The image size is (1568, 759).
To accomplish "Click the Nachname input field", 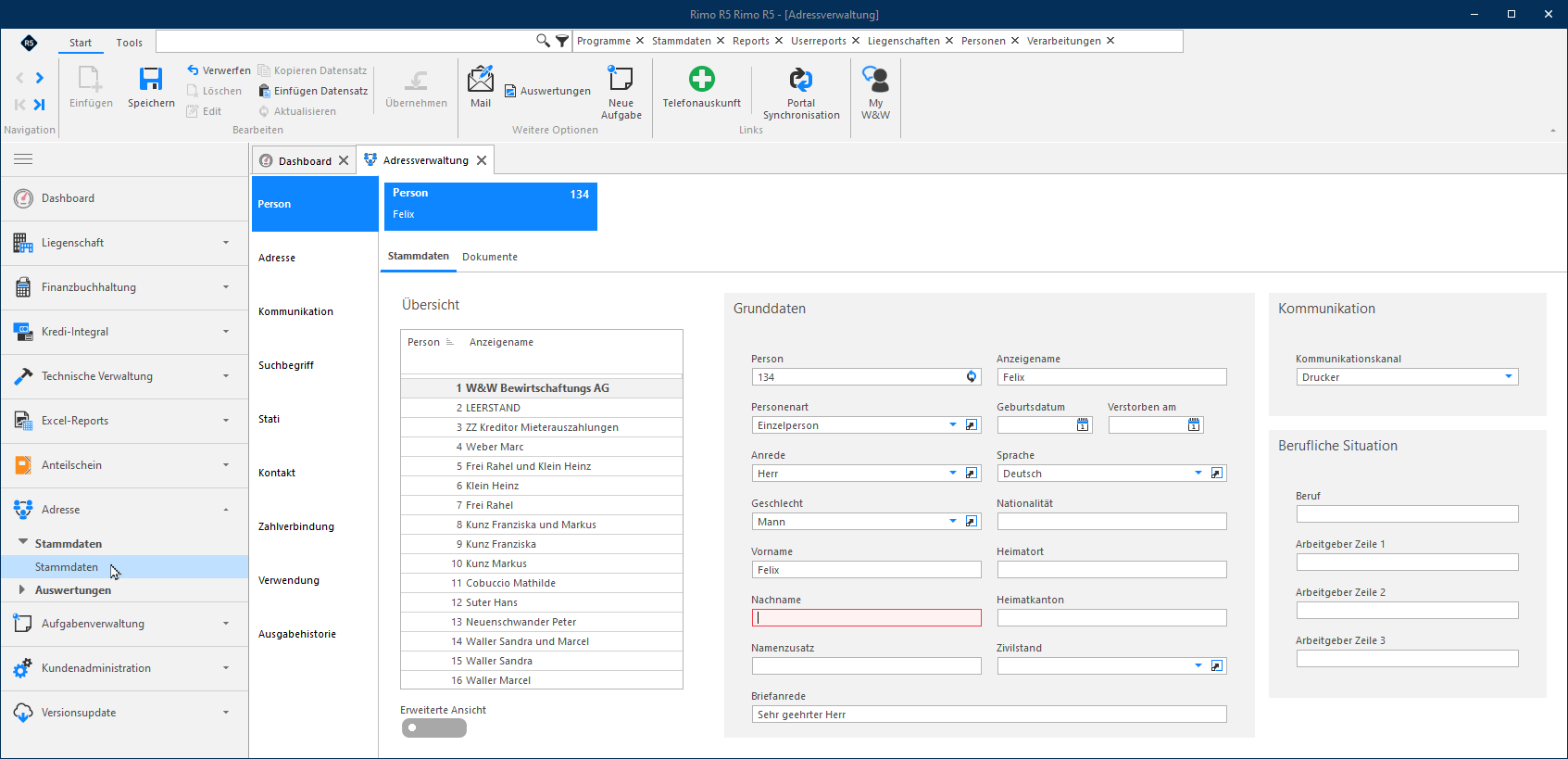I will pyautogui.click(x=867, y=618).
